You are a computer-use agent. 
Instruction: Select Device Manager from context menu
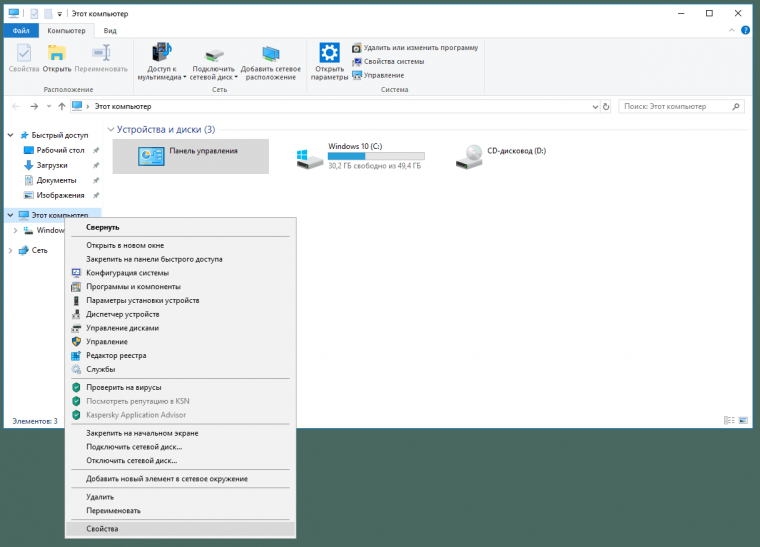coord(122,314)
